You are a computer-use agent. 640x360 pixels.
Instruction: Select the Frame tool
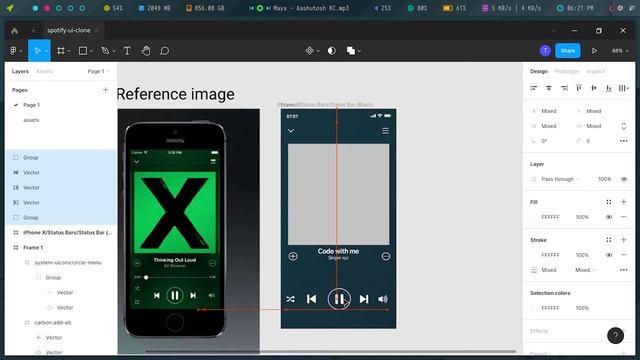click(61, 51)
